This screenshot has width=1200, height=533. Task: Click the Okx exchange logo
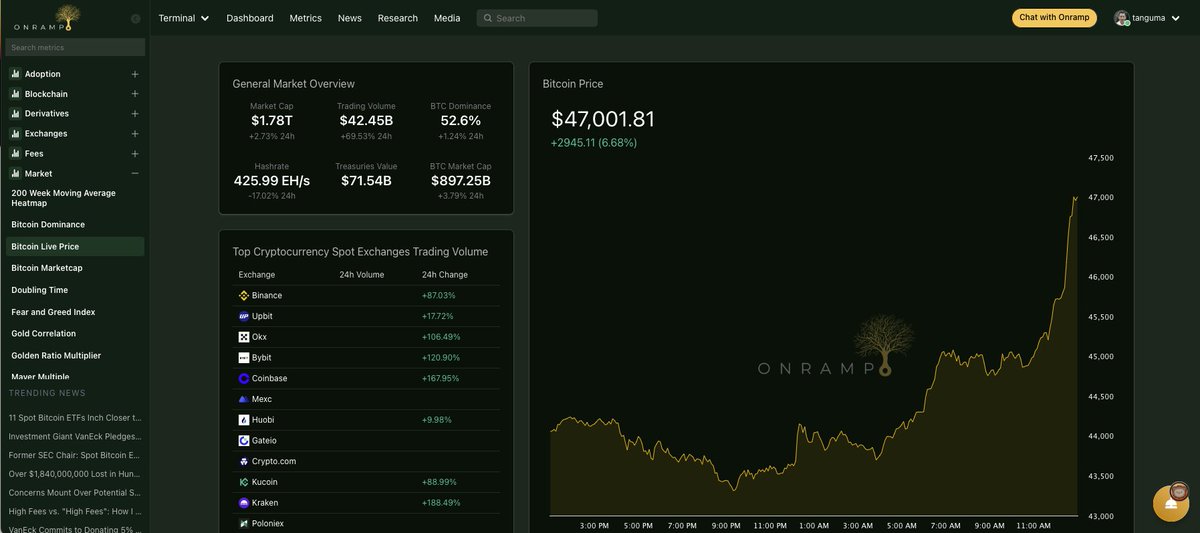pos(243,337)
